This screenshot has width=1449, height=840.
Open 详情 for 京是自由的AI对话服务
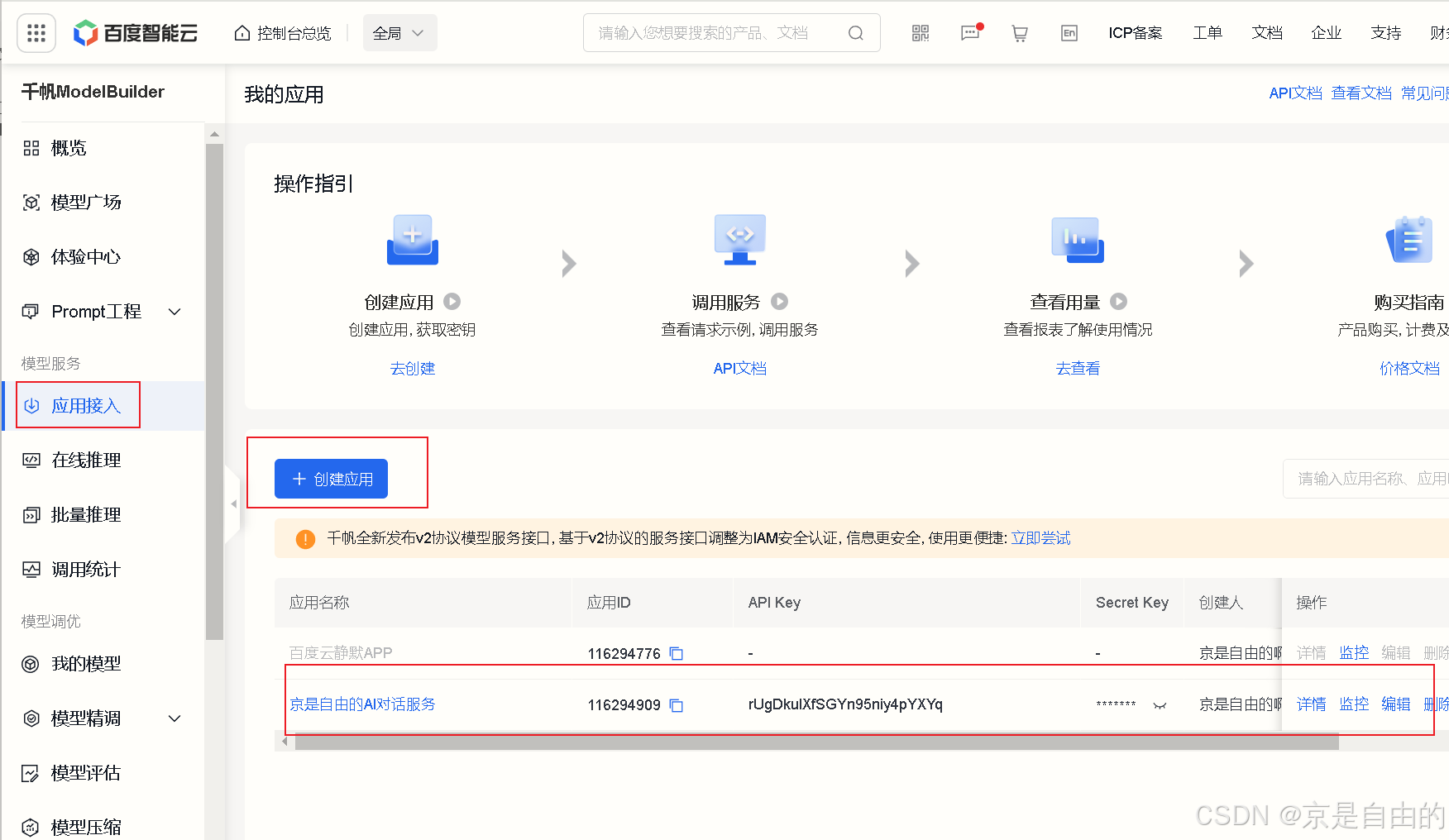[x=1311, y=704]
